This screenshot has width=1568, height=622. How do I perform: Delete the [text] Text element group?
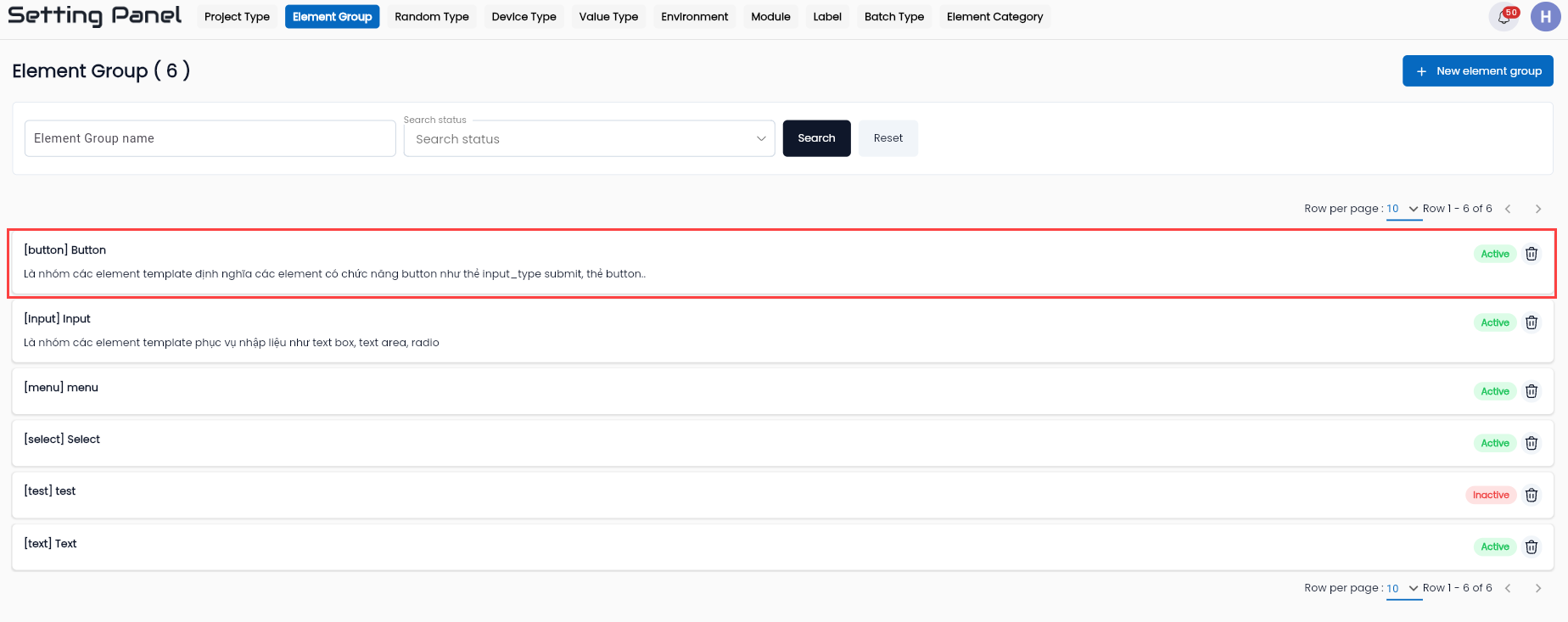point(1532,546)
